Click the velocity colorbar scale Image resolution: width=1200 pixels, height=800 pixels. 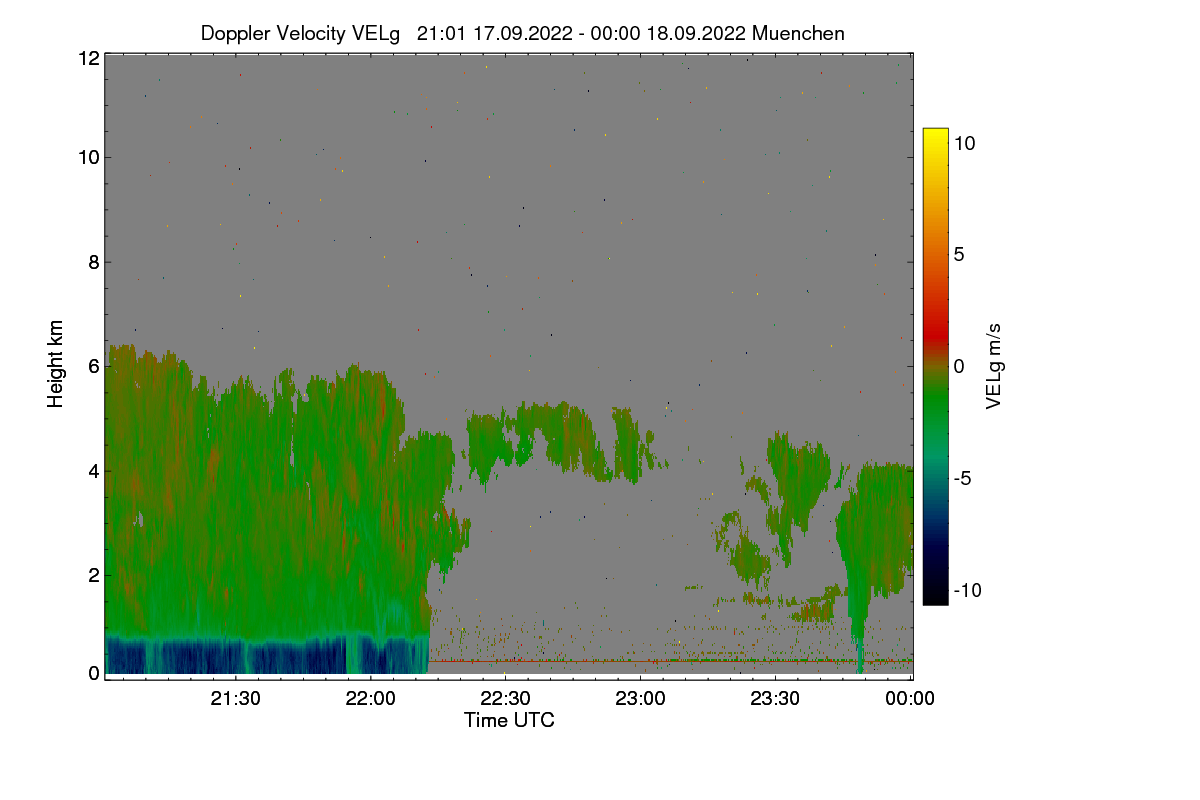coord(935,366)
